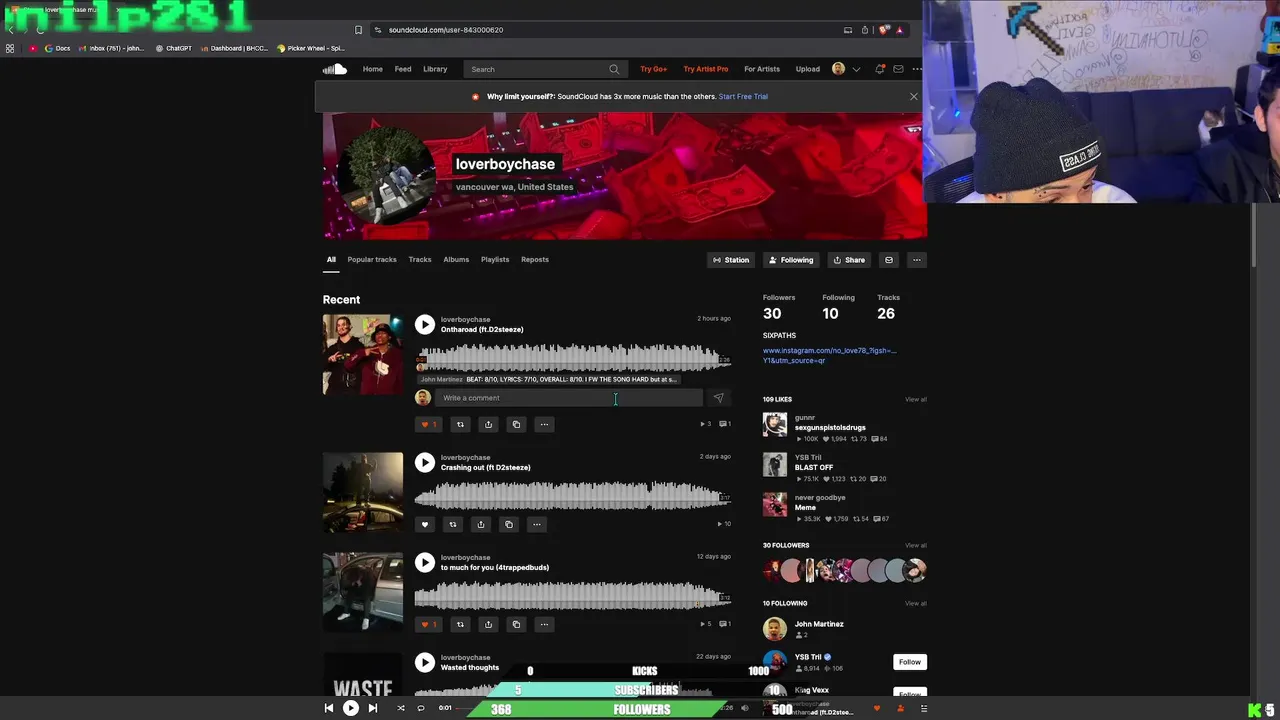
Task: Share to much for you track
Action: 488,624
